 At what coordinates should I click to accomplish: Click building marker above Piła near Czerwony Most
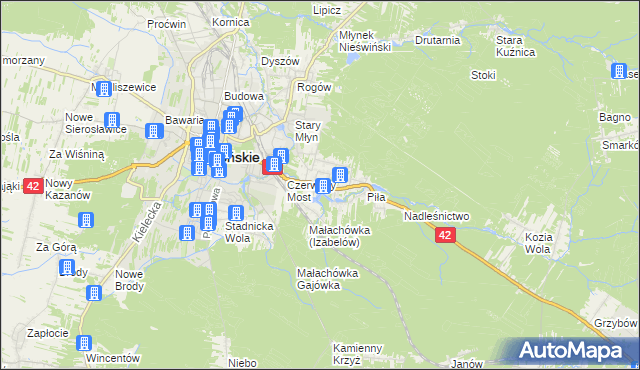click(x=340, y=175)
